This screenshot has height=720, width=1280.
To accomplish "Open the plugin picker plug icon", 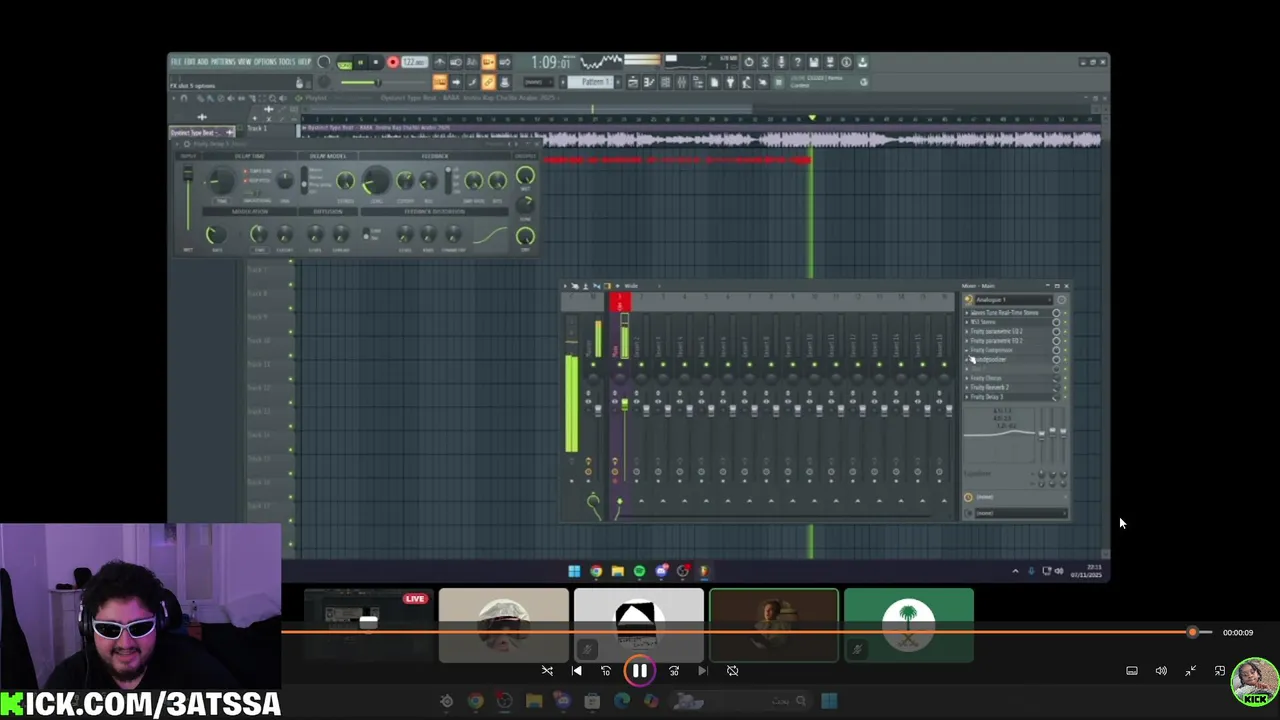I will tap(731, 82).
